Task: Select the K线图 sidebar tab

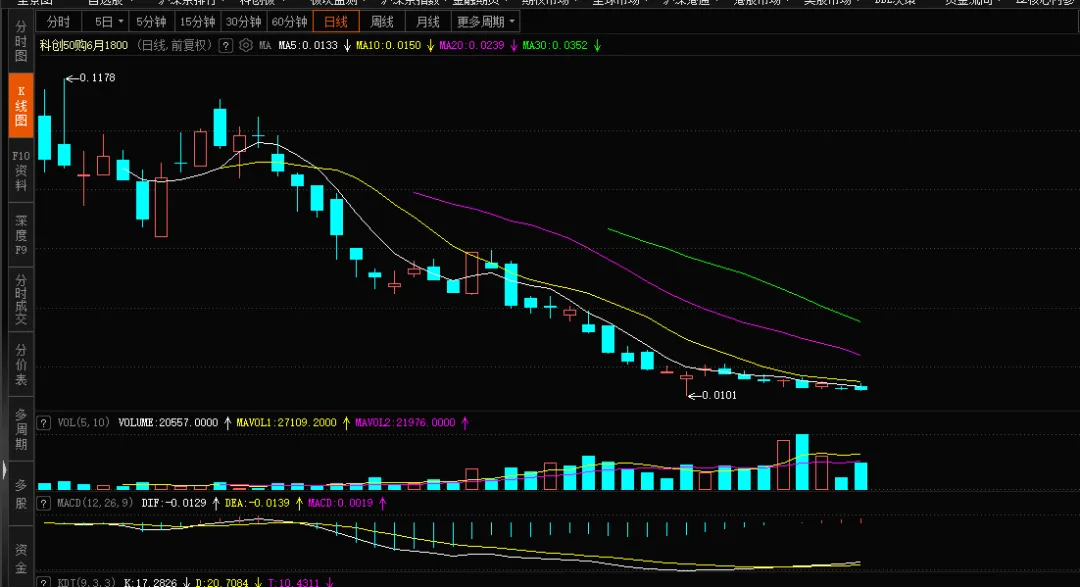Action: pyautogui.click(x=21, y=105)
